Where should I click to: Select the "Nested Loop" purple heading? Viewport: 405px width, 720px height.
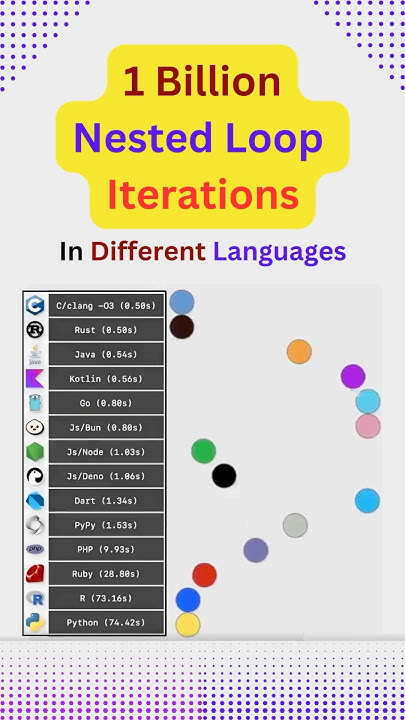pos(198,140)
